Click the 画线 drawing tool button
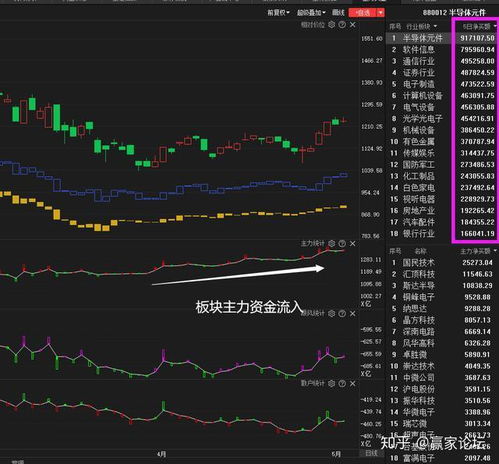 338,13
